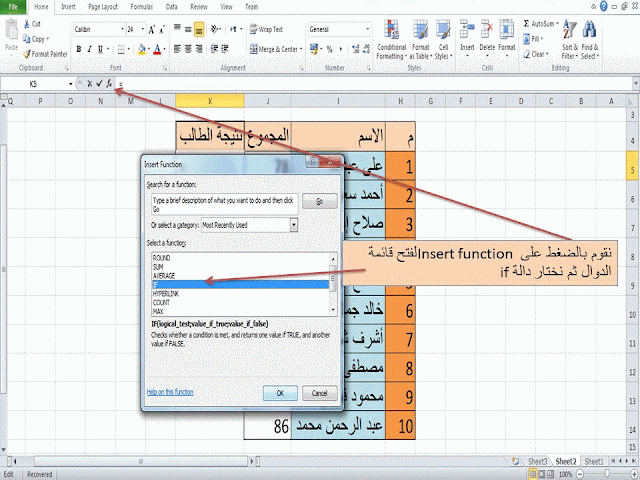The image size is (640, 480).
Task: Click Go in Insert Function dialog
Action: point(320,201)
